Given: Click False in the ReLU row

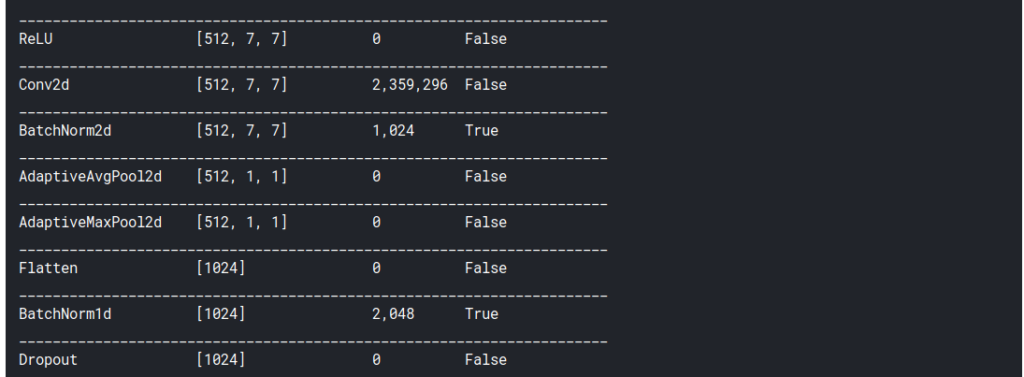Looking at the screenshot, I should pyautogui.click(x=486, y=39).
